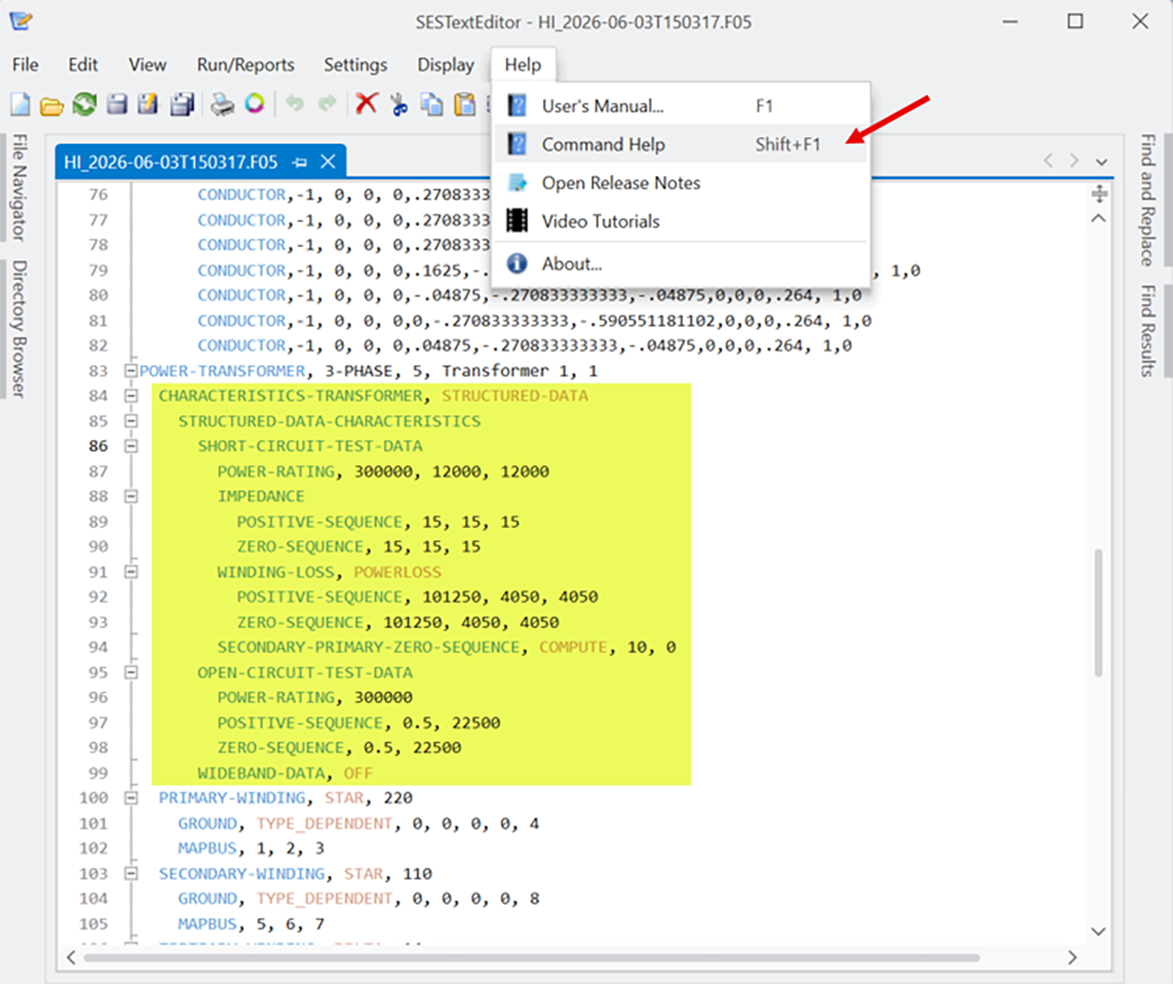
Task: Cut selection with scissors icon
Action: (399, 104)
